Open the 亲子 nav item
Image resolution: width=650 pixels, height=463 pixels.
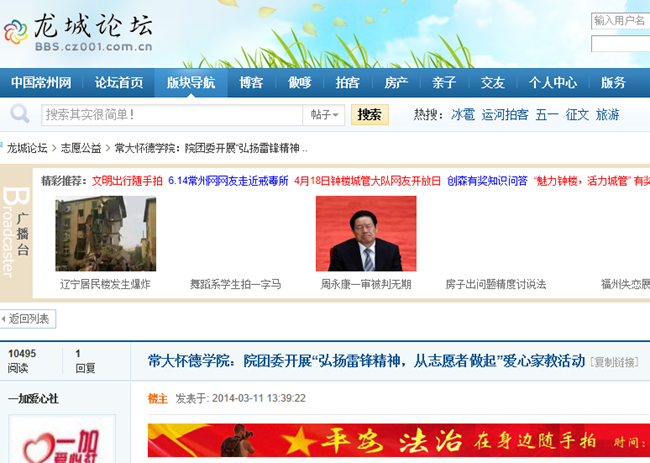(x=444, y=82)
